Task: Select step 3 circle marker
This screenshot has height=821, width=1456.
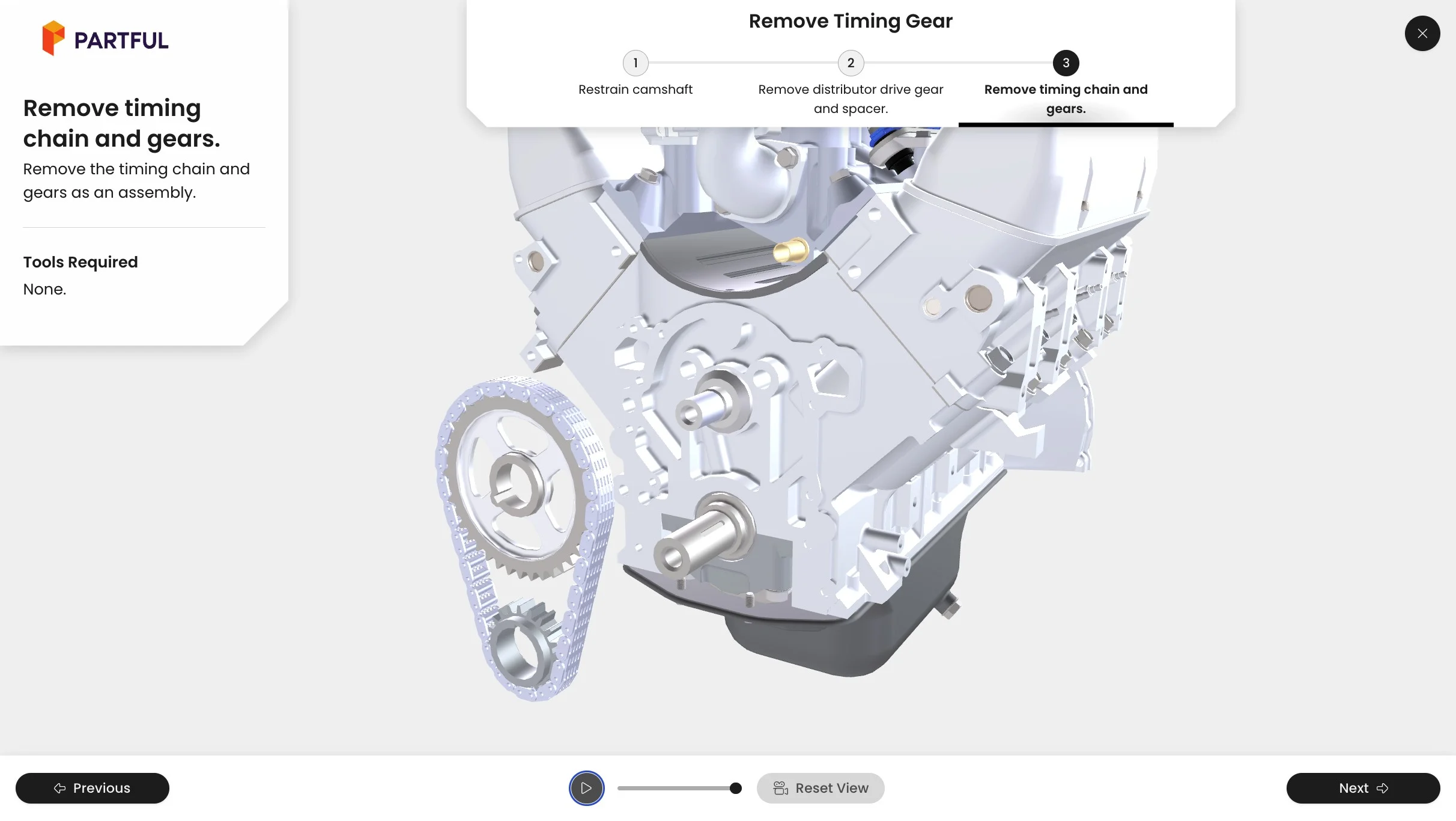Action: point(1066,63)
